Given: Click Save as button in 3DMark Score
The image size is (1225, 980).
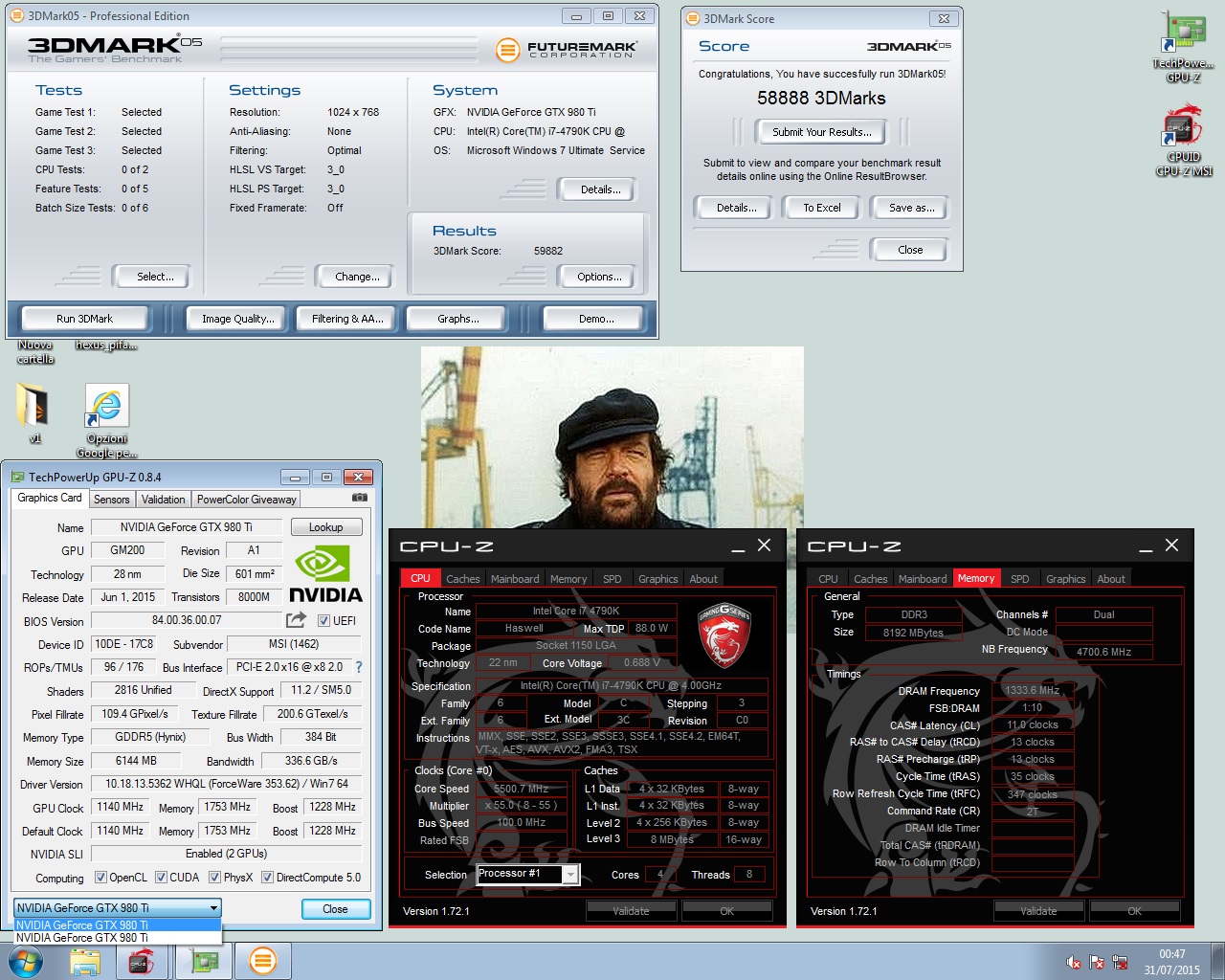Looking at the screenshot, I should [912, 208].
